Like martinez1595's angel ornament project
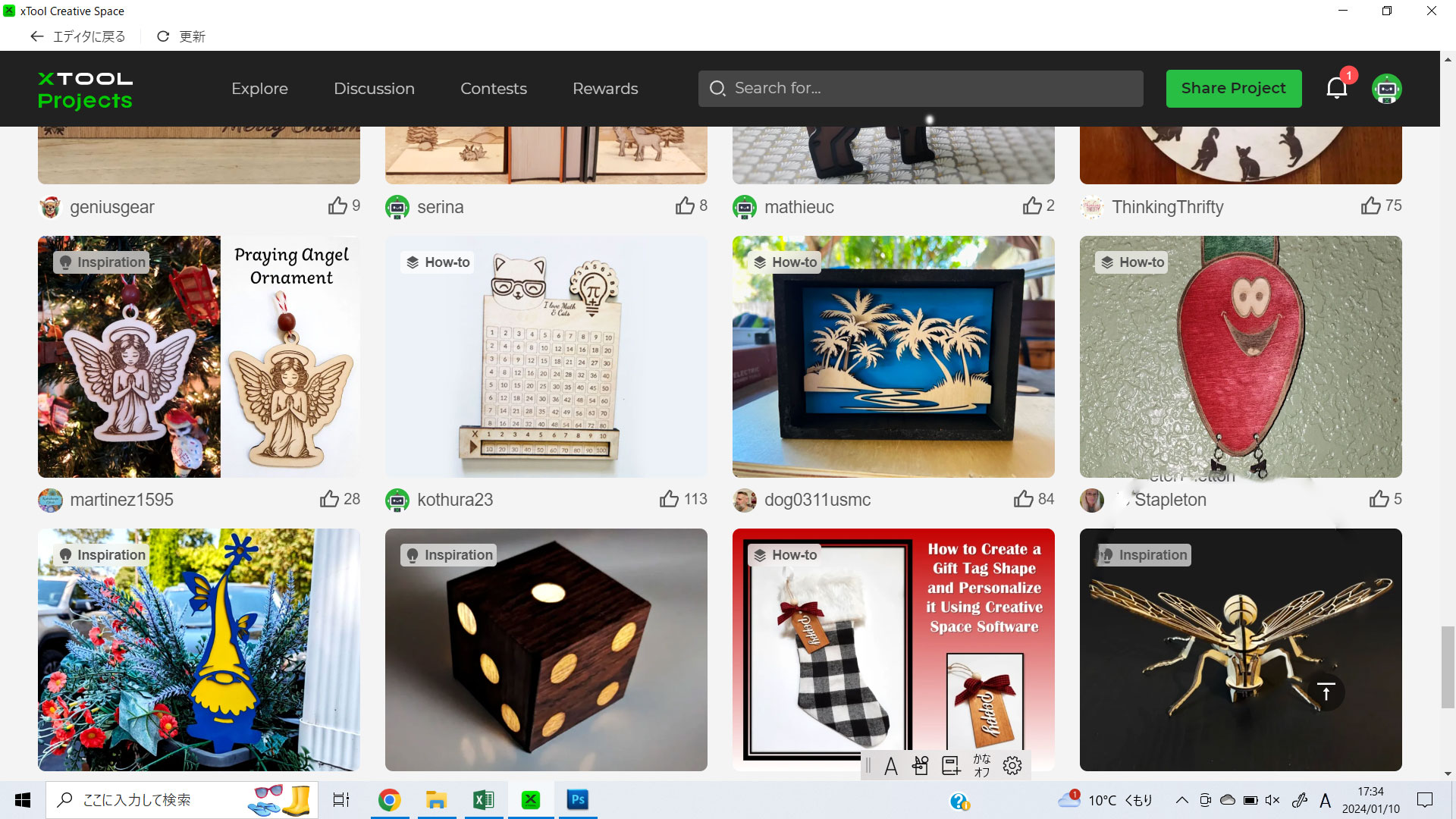Viewport: 1456px width, 819px height. (x=329, y=498)
